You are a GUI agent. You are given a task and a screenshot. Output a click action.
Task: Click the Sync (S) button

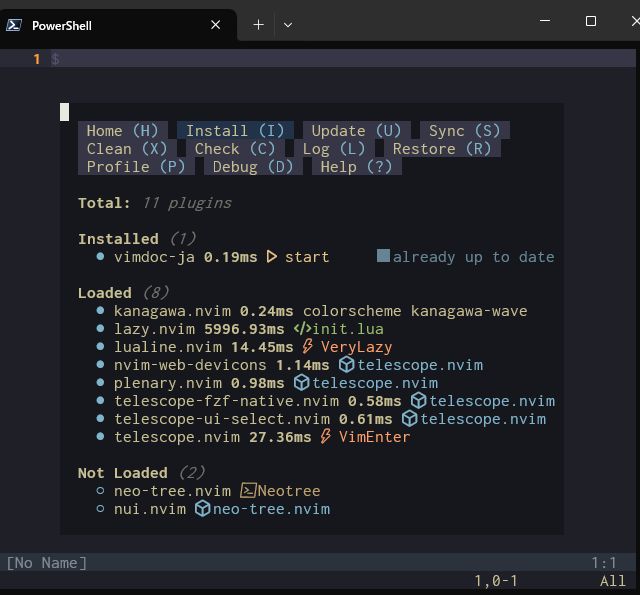tap(464, 131)
